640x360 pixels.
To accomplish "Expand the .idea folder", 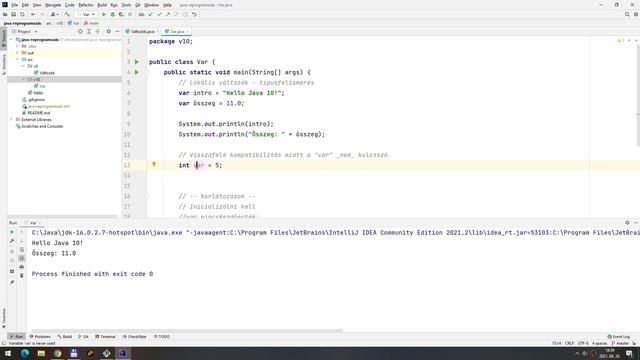I will [17, 46].
